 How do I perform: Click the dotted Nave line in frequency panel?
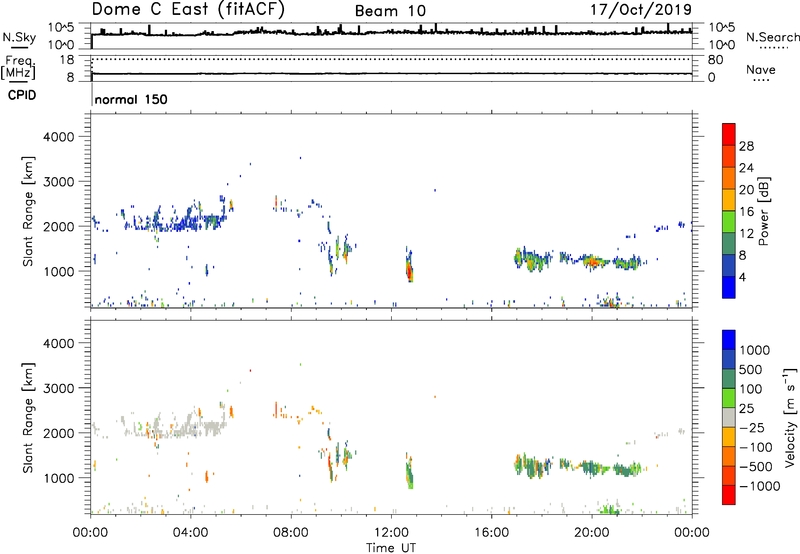coord(391,59)
